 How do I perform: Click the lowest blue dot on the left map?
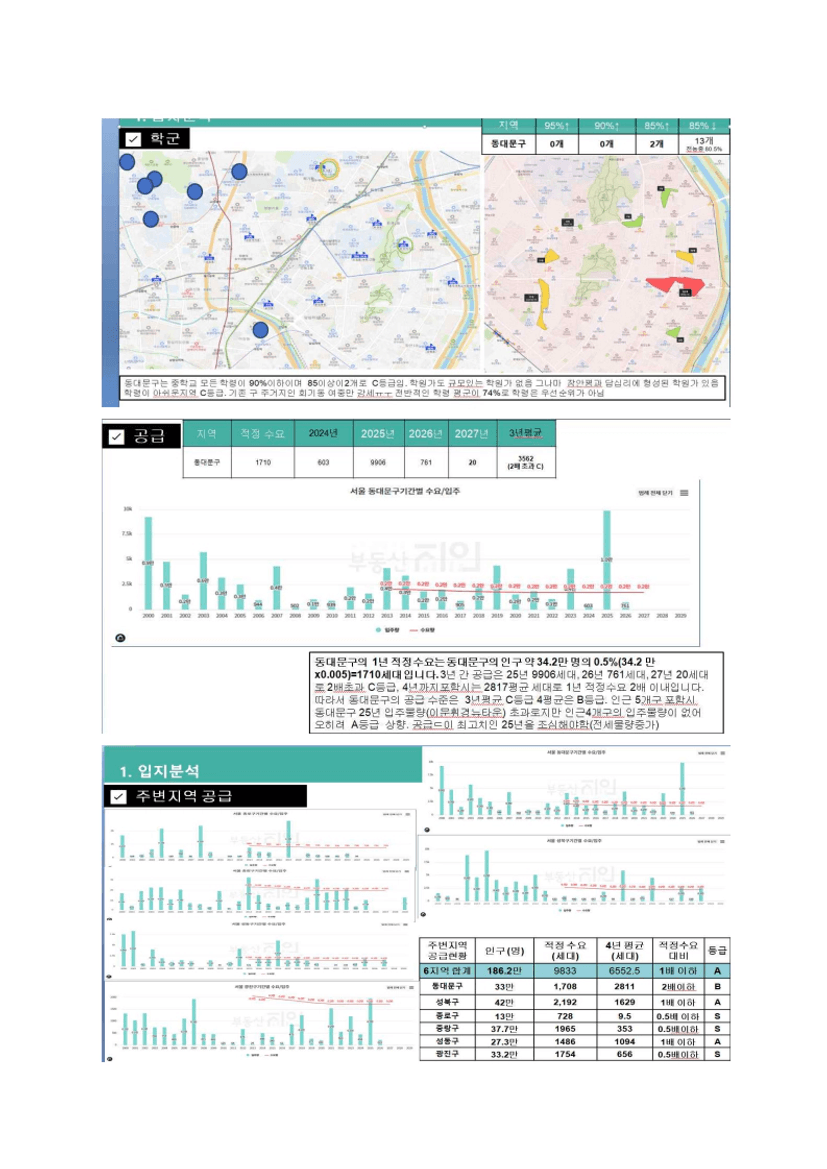(x=260, y=330)
